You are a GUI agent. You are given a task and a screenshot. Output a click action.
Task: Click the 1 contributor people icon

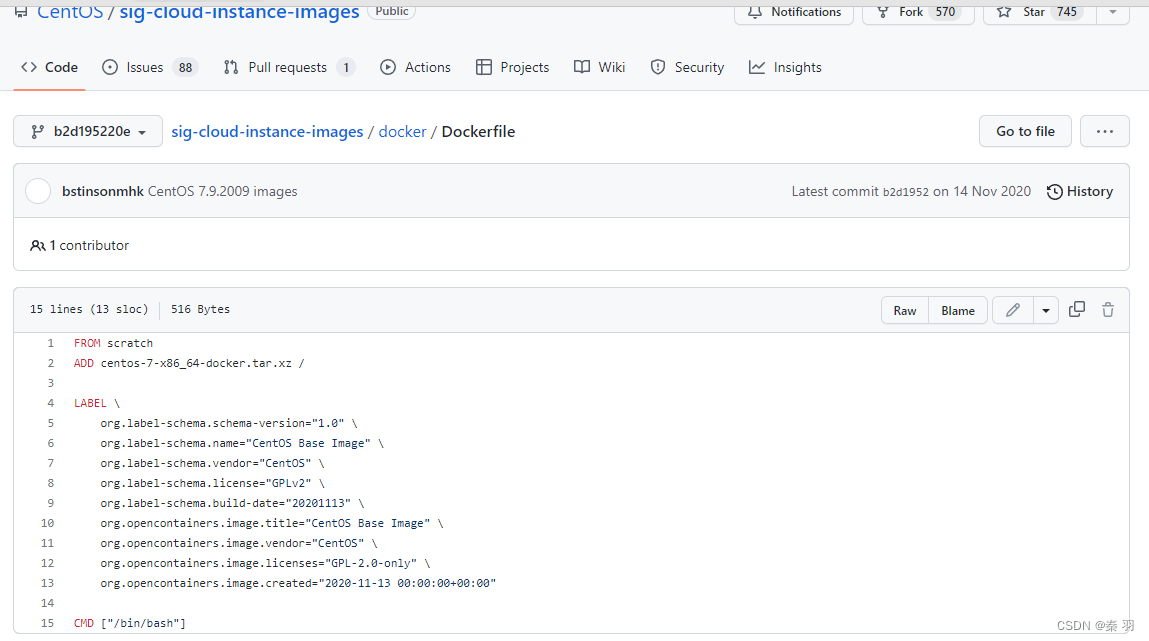pyautogui.click(x=37, y=245)
